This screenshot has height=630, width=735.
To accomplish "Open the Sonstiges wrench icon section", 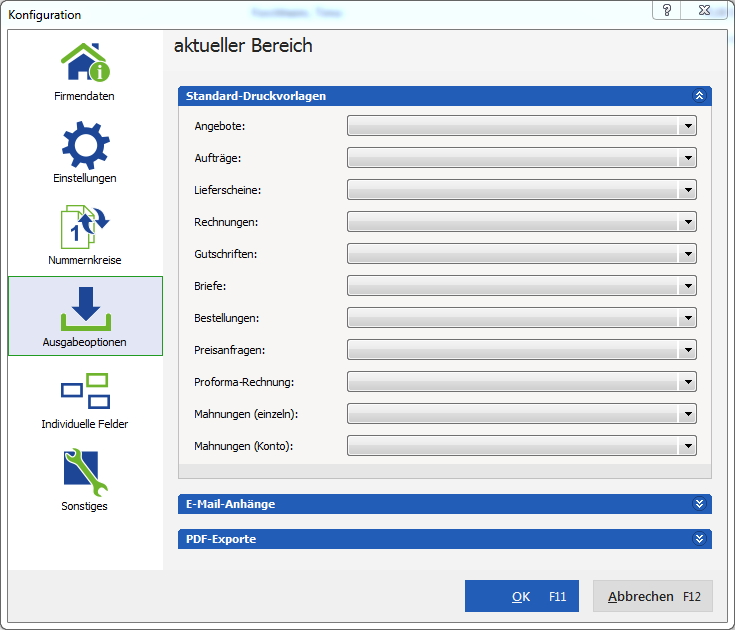I will [85, 472].
